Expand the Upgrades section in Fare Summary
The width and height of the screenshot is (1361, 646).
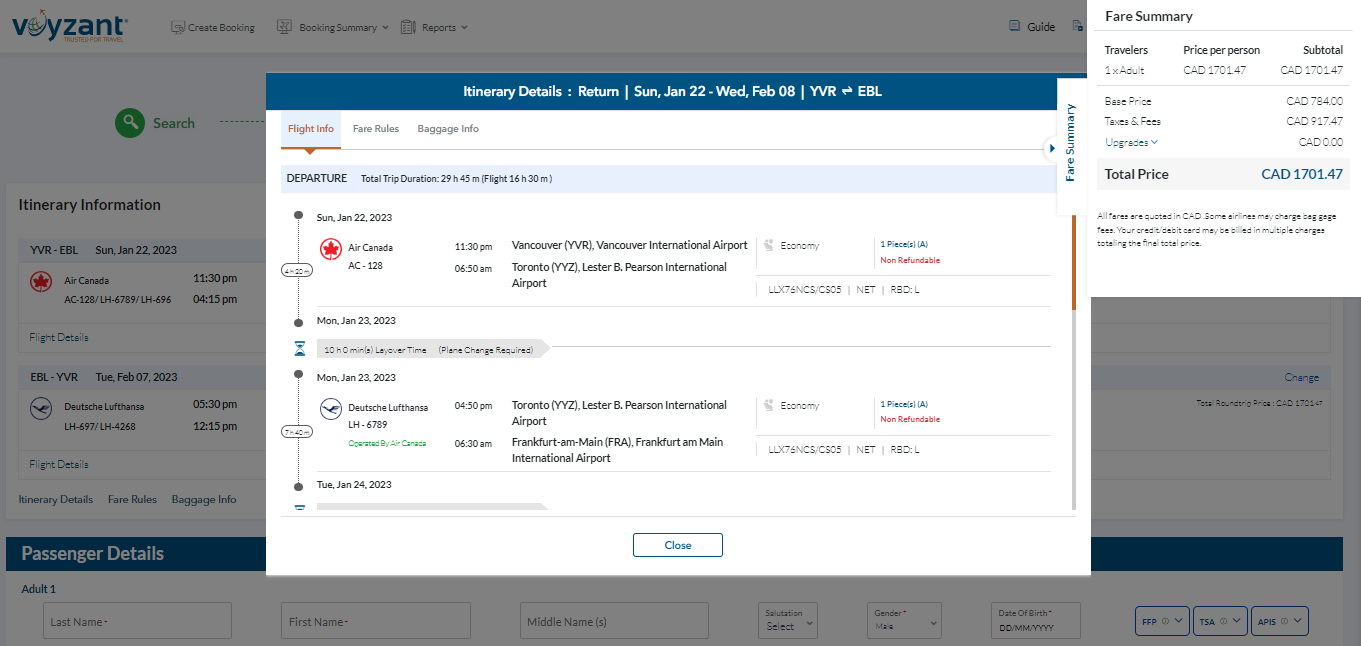[1131, 142]
